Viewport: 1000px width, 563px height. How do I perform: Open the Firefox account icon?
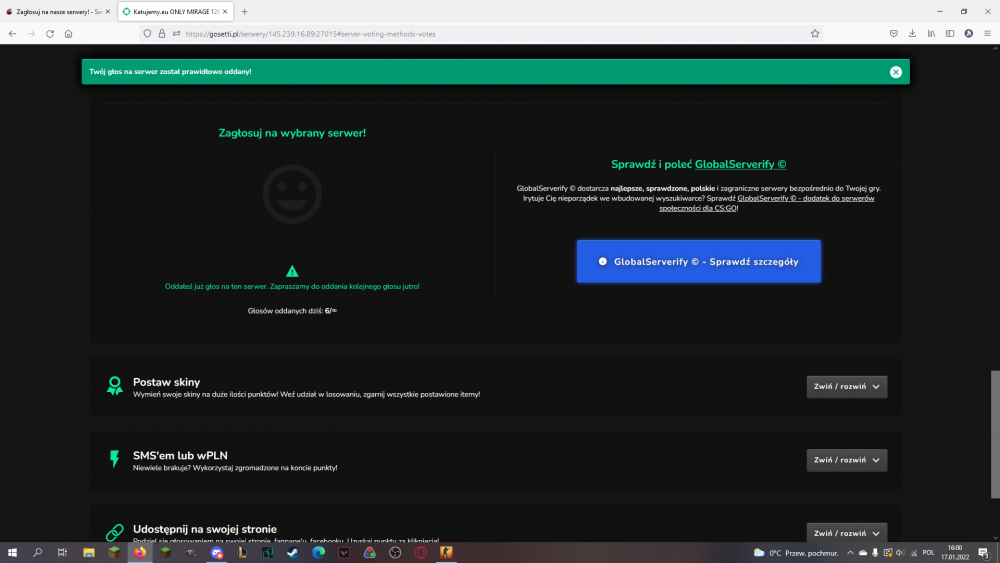click(968, 34)
